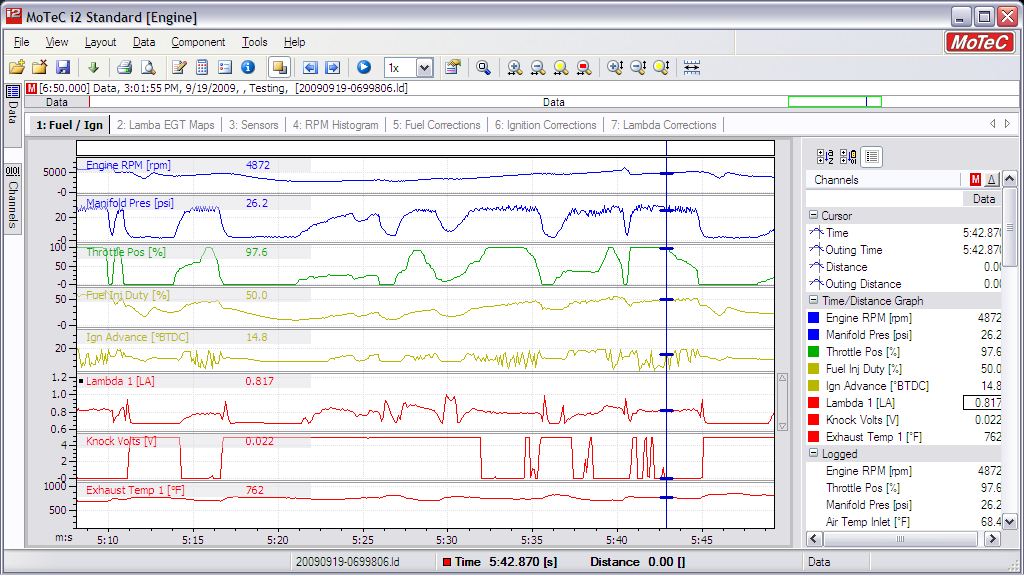Image resolution: width=1024 pixels, height=576 pixels.
Task: Open the File menu
Action: point(22,42)
